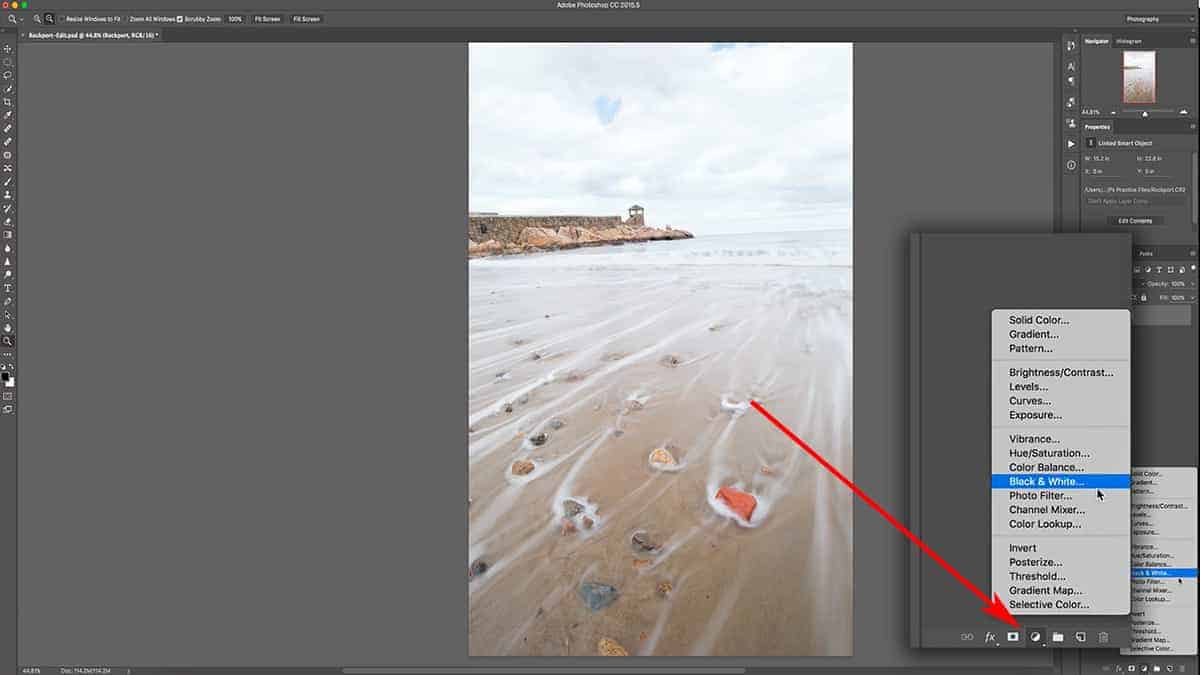The image size is (1200, 675).
Task: Select the Gradient tool
Action: click(8, 234)
